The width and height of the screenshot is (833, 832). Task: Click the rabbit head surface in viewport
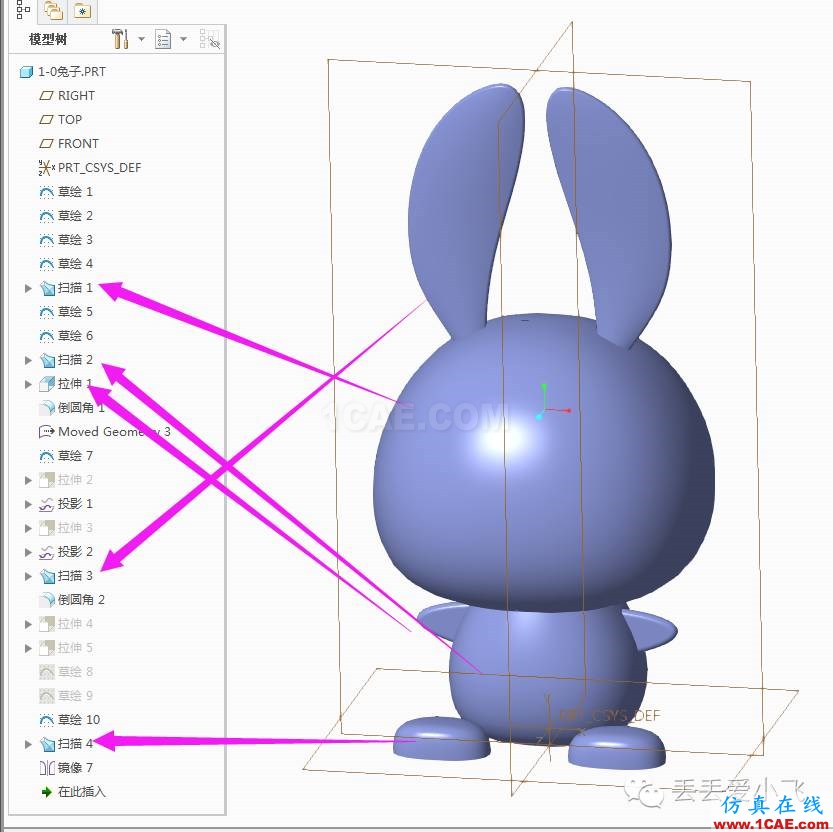(x=543, y=462)
